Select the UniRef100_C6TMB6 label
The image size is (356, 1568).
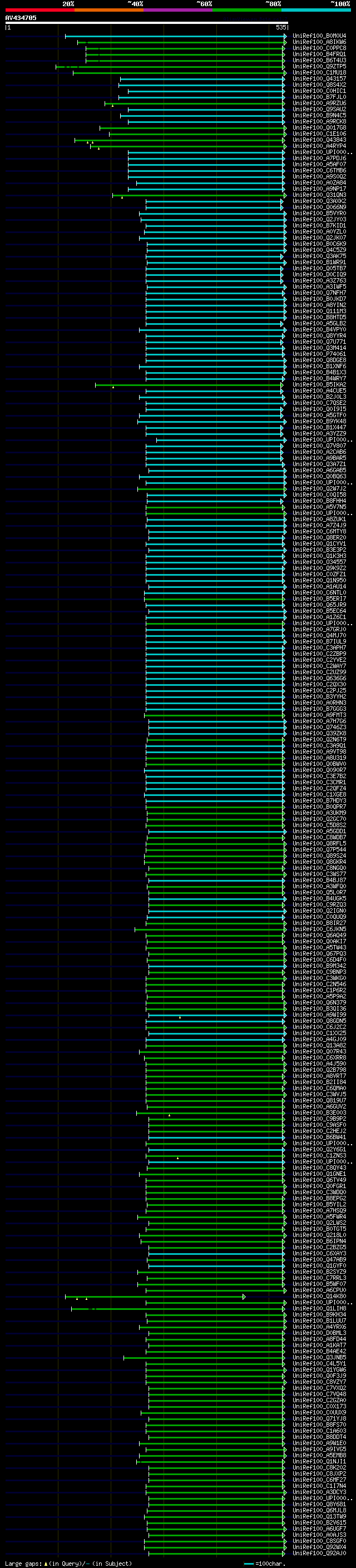tap(319, 170)
